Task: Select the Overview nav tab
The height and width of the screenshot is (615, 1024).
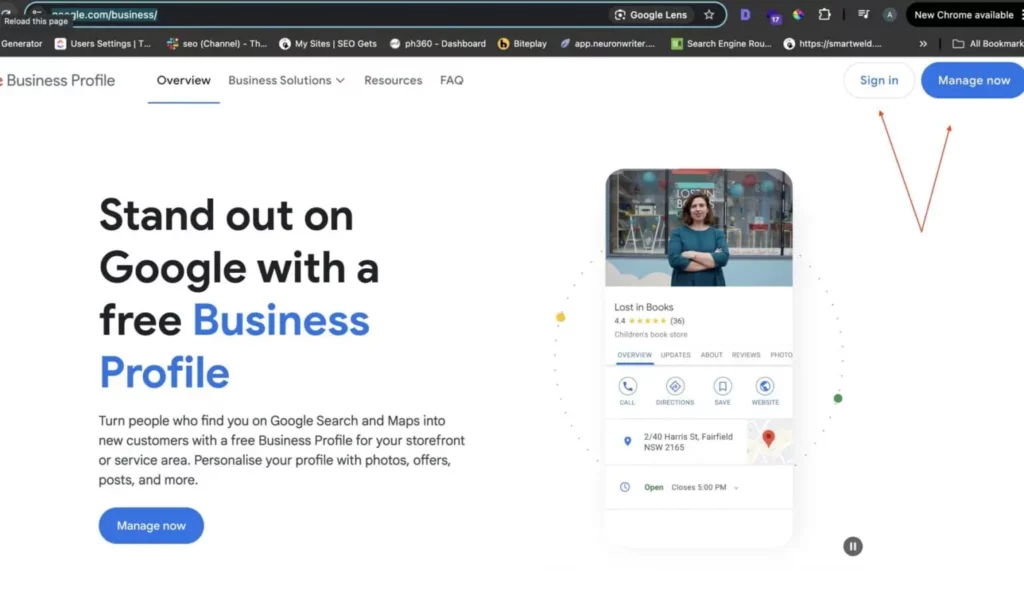Action: 184,80
